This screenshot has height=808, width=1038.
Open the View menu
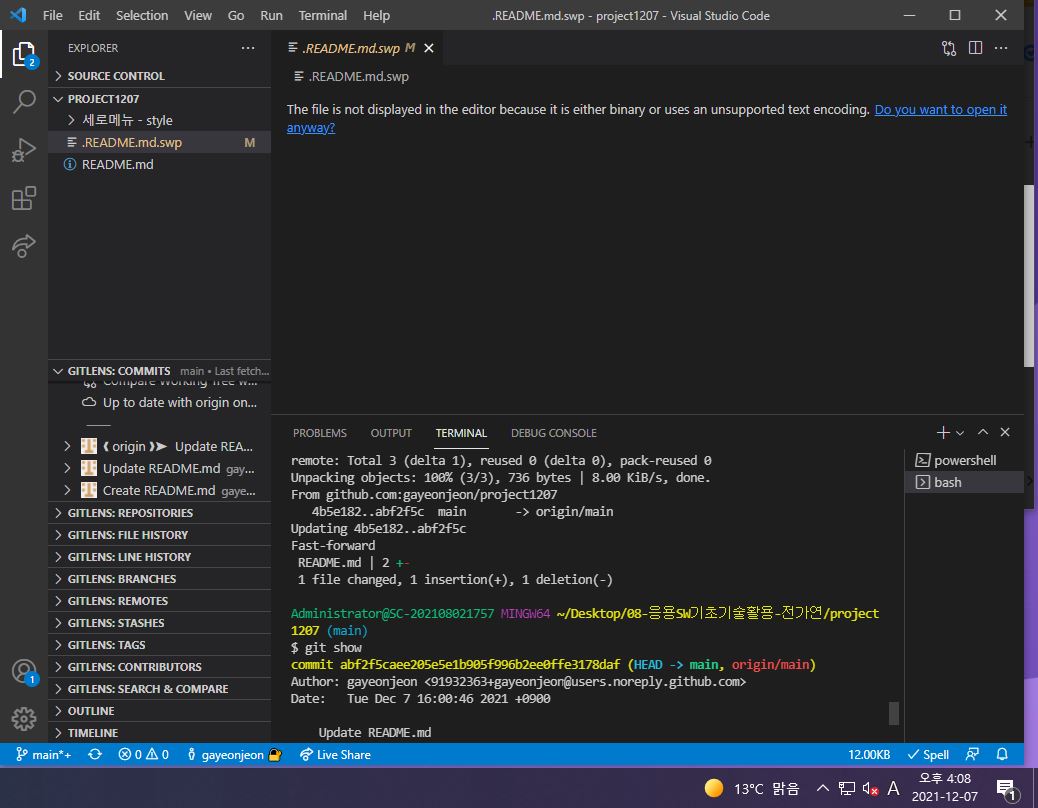click(197, 15)
